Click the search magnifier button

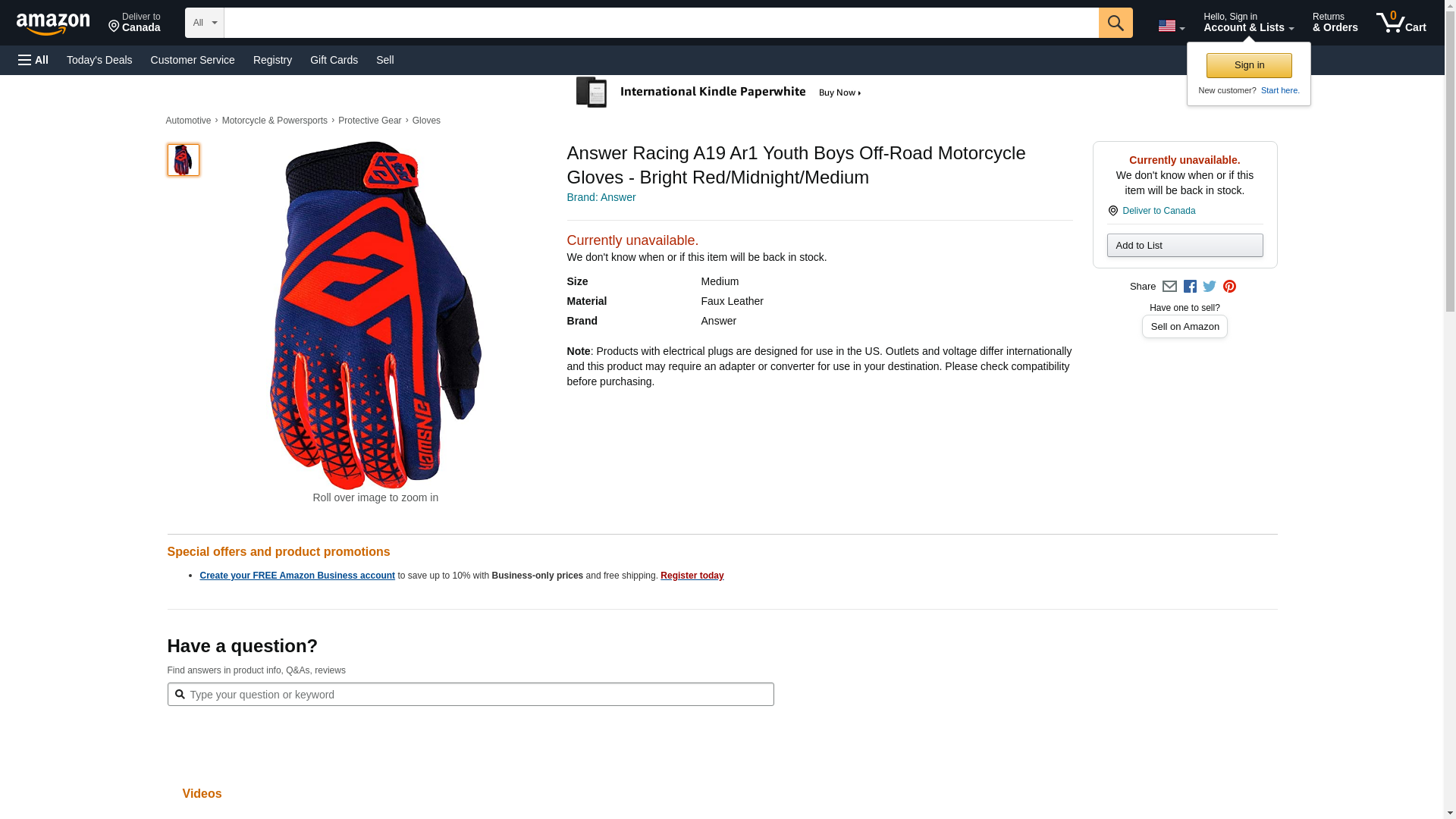click(x=1115, y=23)
